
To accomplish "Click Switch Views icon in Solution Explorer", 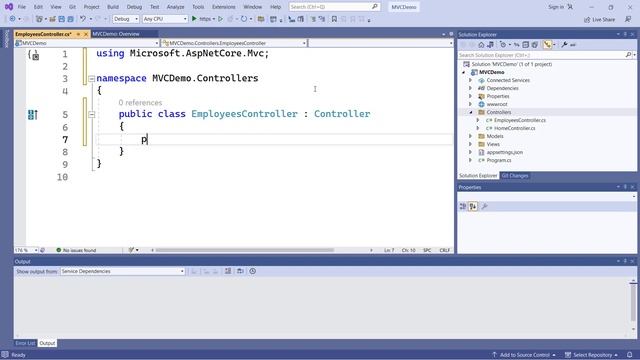I will (x=490, y=45).
